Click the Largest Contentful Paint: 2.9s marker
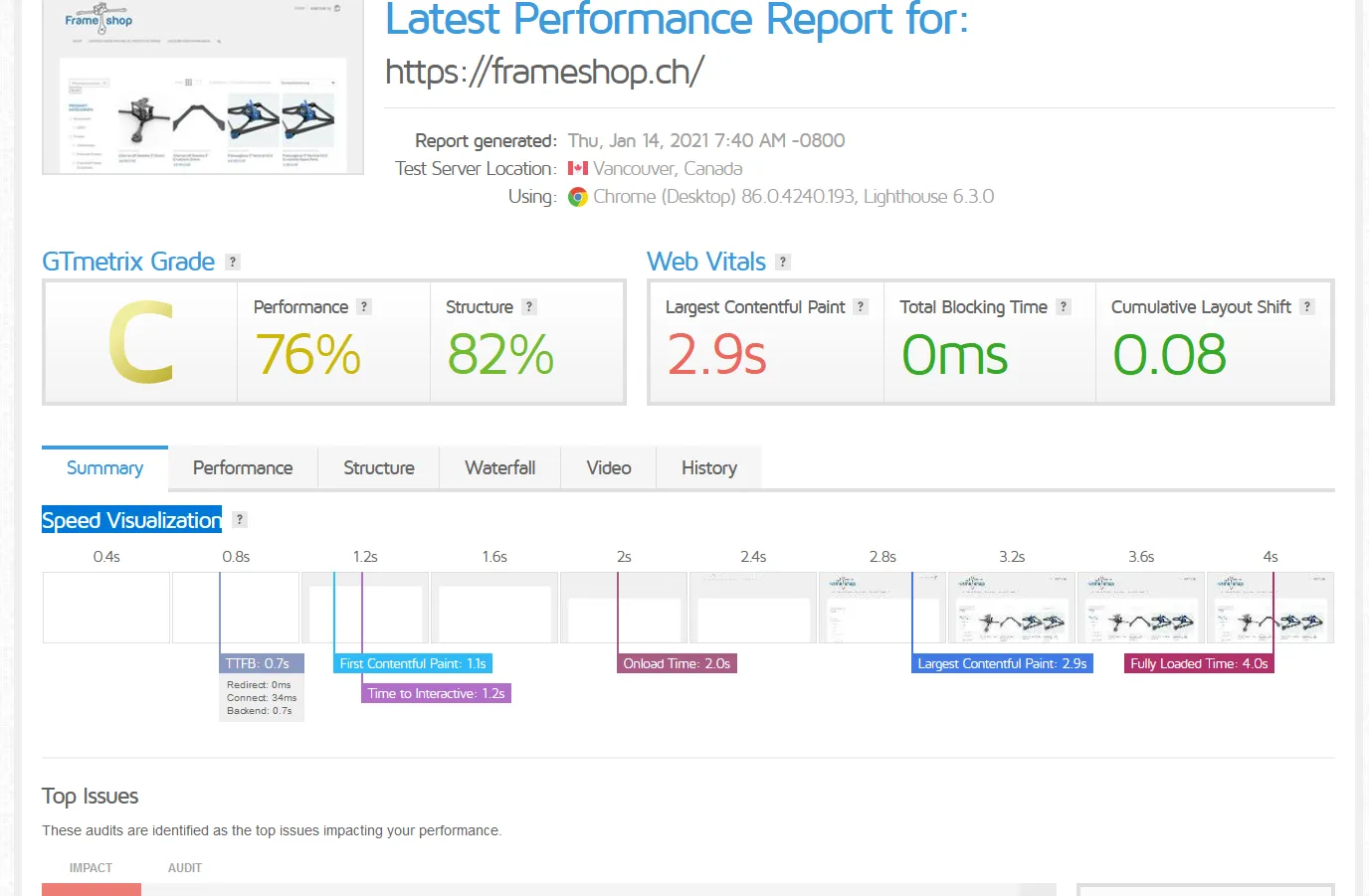Viewport: 1369px width, 896px height. click(x=1002, y=663)
